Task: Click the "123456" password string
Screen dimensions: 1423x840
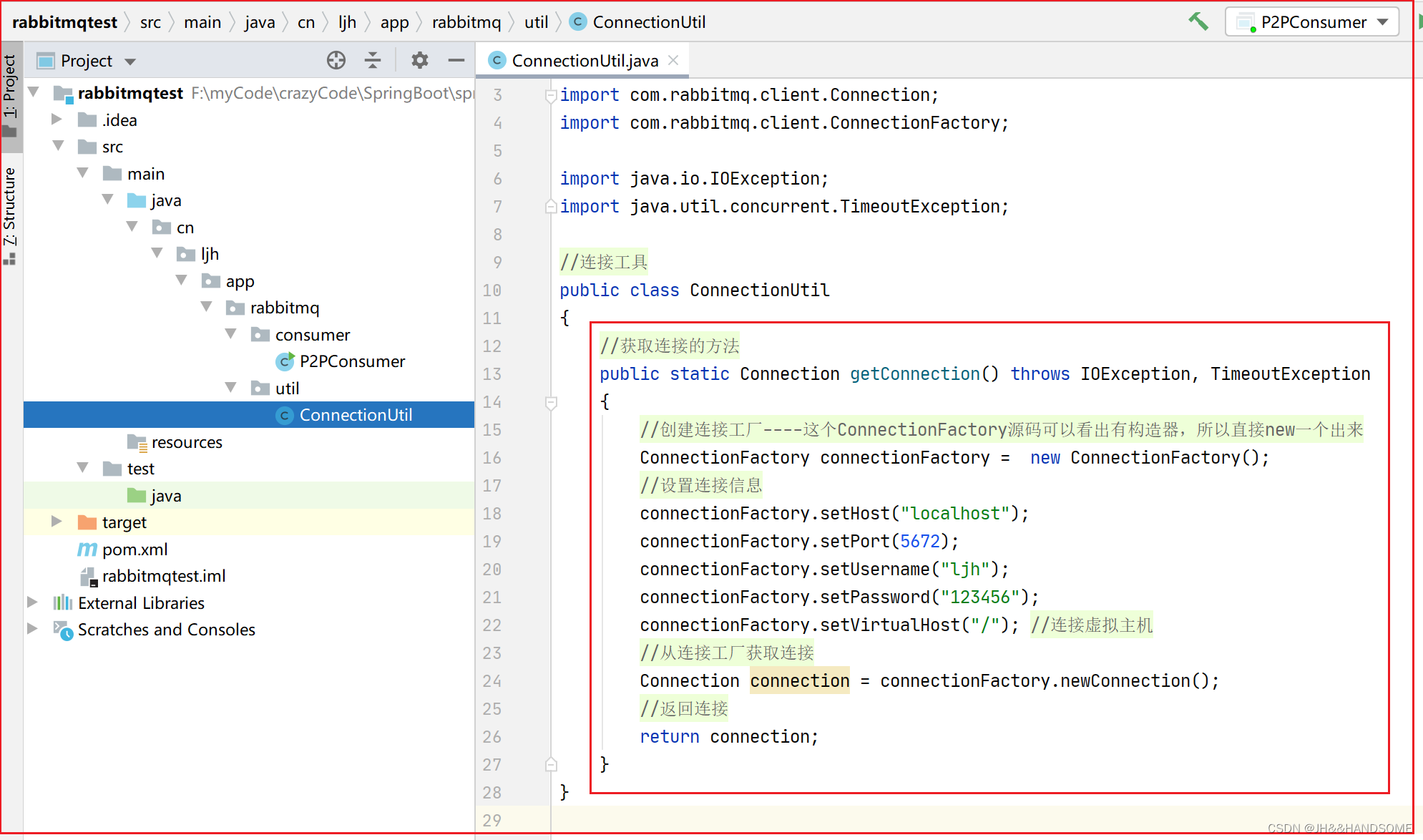Action: tap(980, 597)
